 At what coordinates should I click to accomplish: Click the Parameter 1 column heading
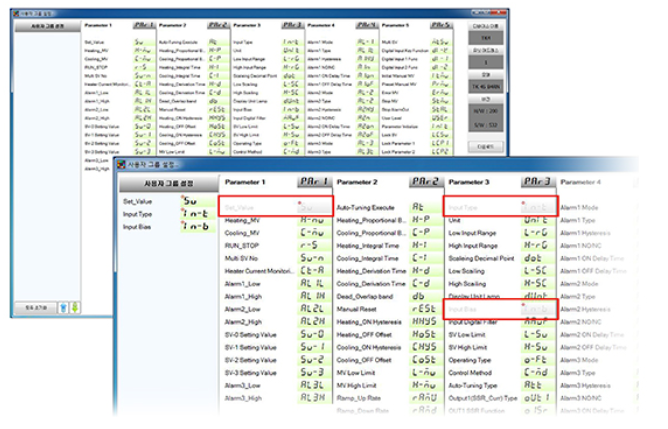(252, 182)
